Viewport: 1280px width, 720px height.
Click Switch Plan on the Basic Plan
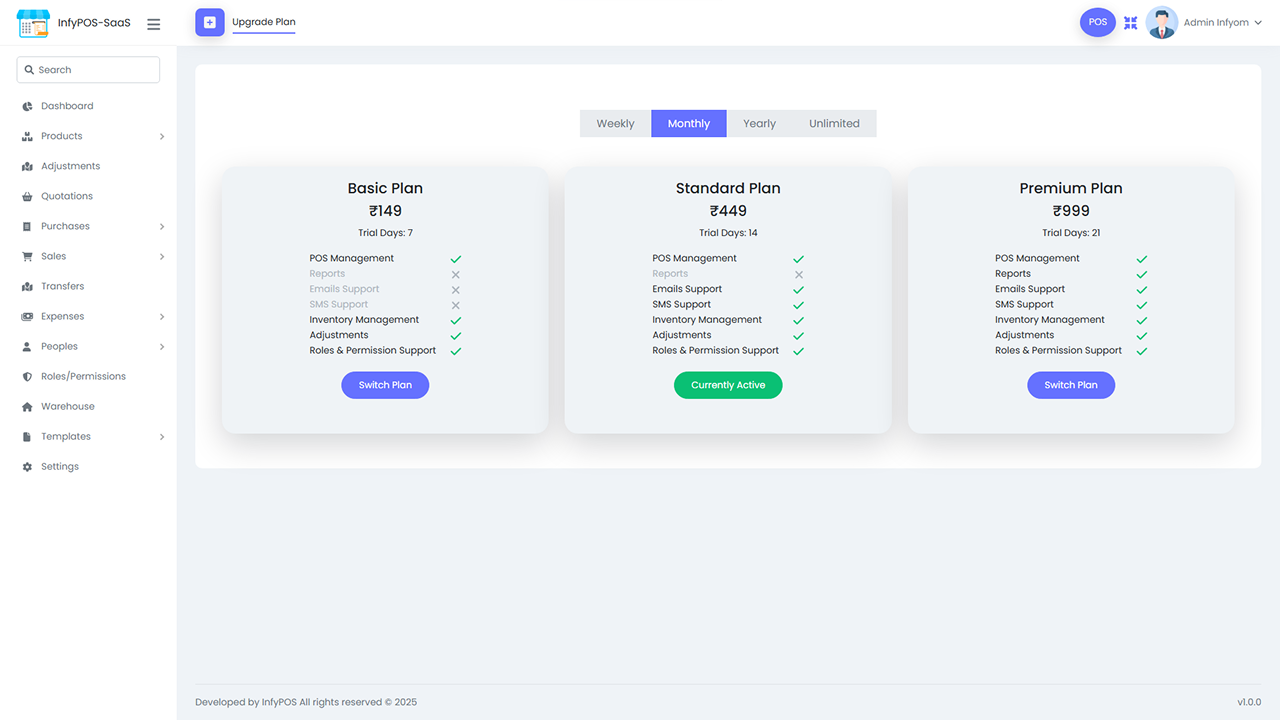click(385, 385)
